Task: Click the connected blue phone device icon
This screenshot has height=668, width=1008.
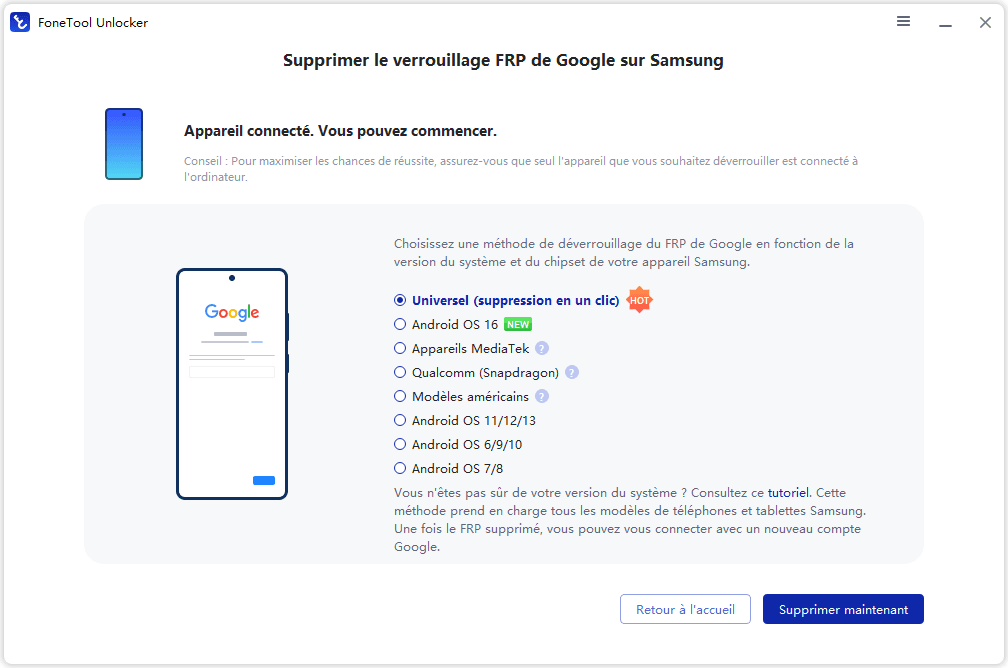Action: coord(124,144)
